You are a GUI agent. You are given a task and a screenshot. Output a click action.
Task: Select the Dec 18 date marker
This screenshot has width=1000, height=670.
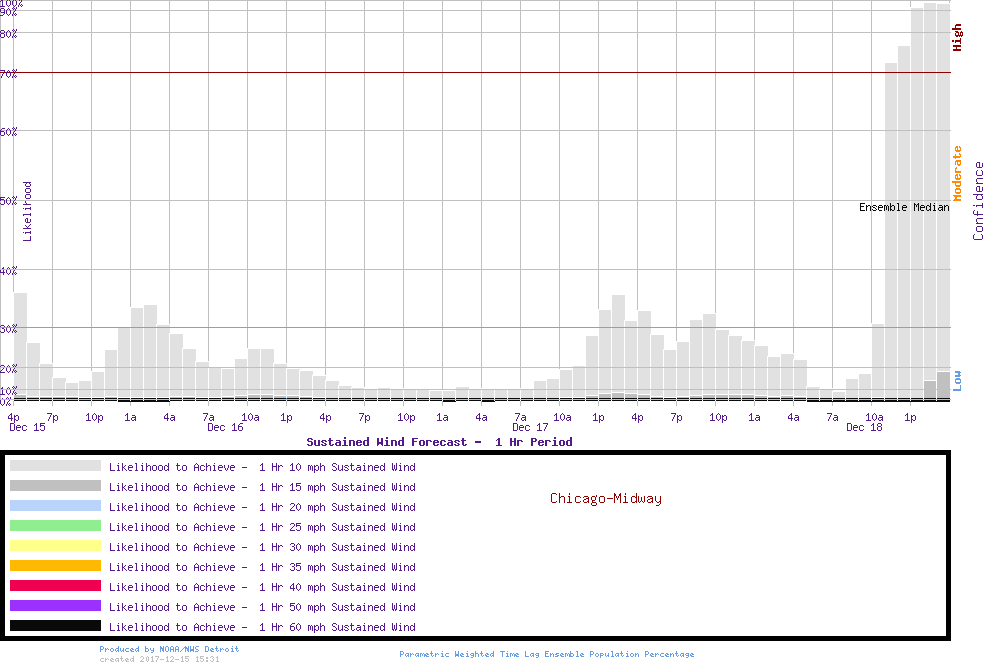pos(864,427)
